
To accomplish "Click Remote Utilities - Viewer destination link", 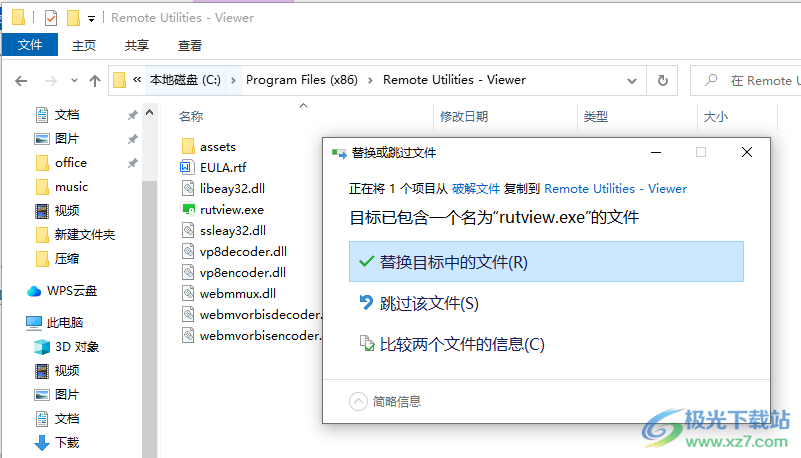I will click(616, 189).
